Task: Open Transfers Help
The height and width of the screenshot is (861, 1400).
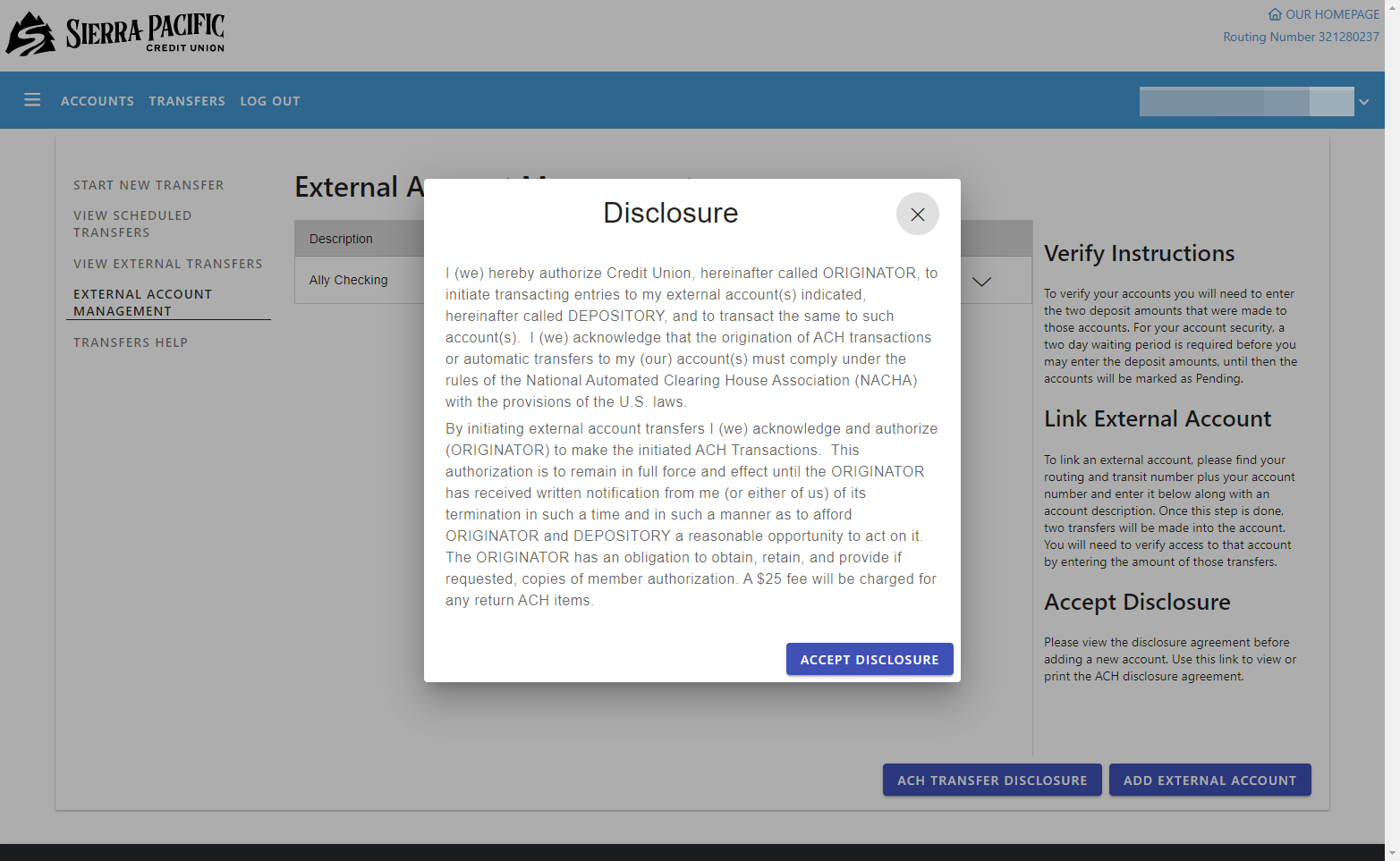Action: 131,342
